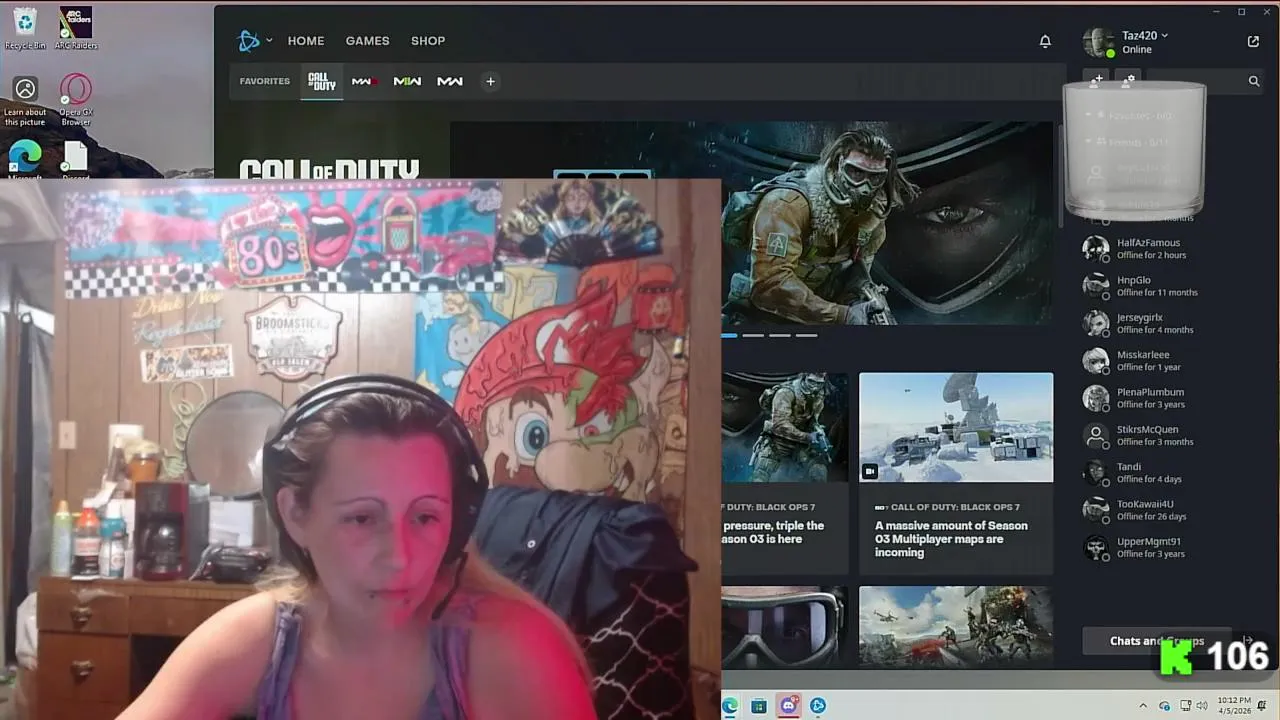Select Opera GX Browser desktop icon
The height and width of the screenshot is (720, 1280).
76,100
